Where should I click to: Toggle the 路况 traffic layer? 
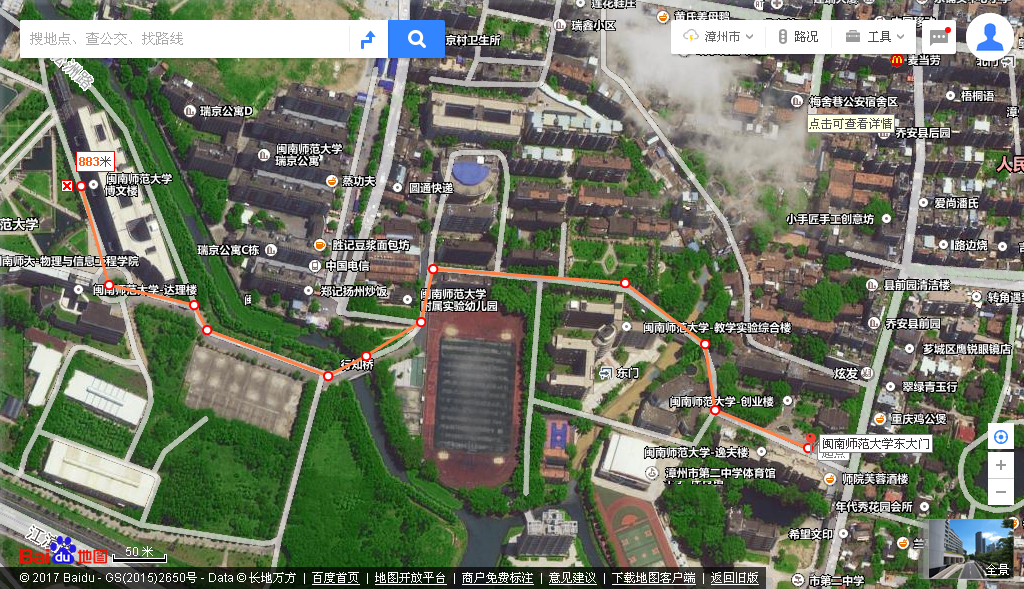(x=797, y=37)
